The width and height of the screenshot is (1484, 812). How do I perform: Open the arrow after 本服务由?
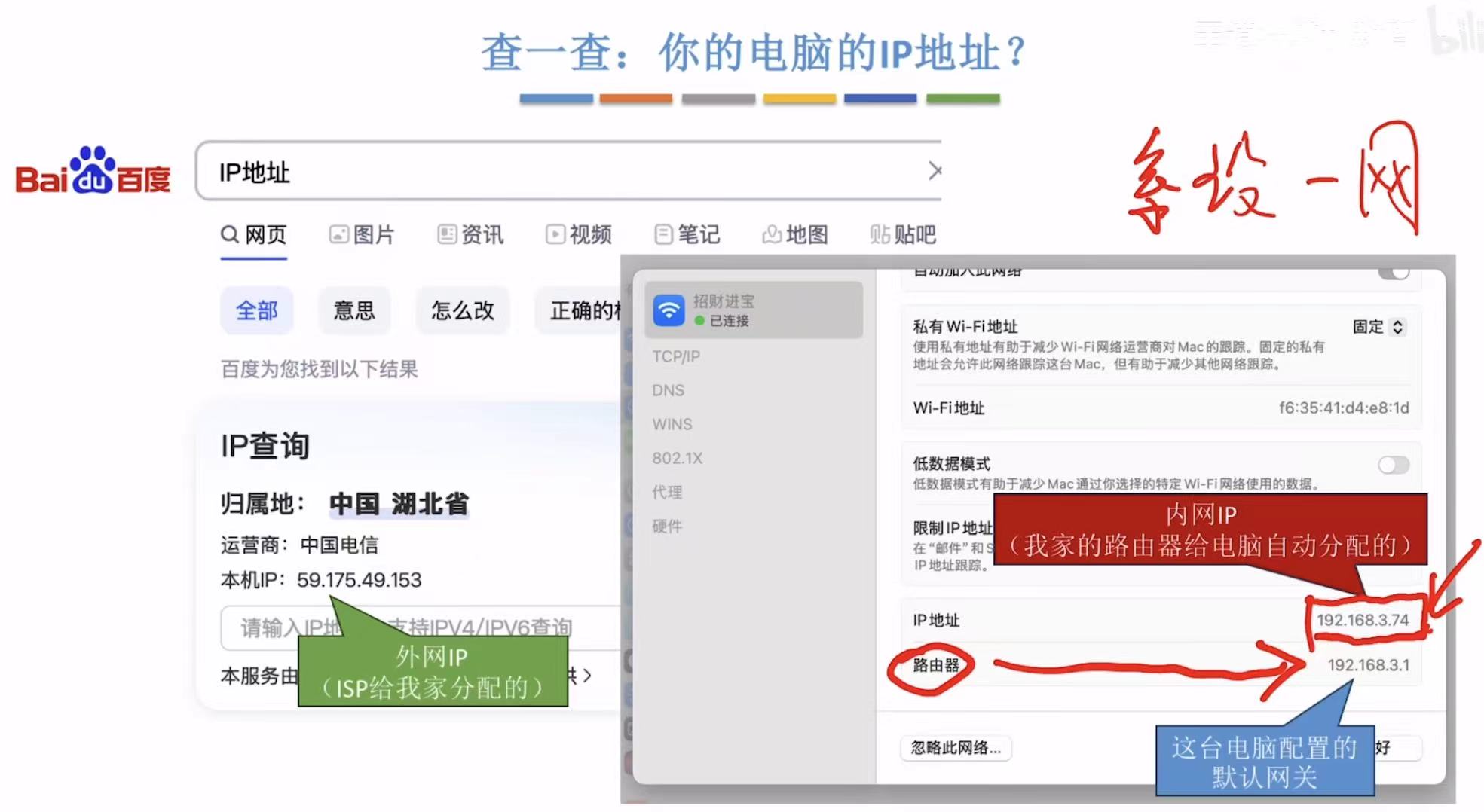pos(586,676)
